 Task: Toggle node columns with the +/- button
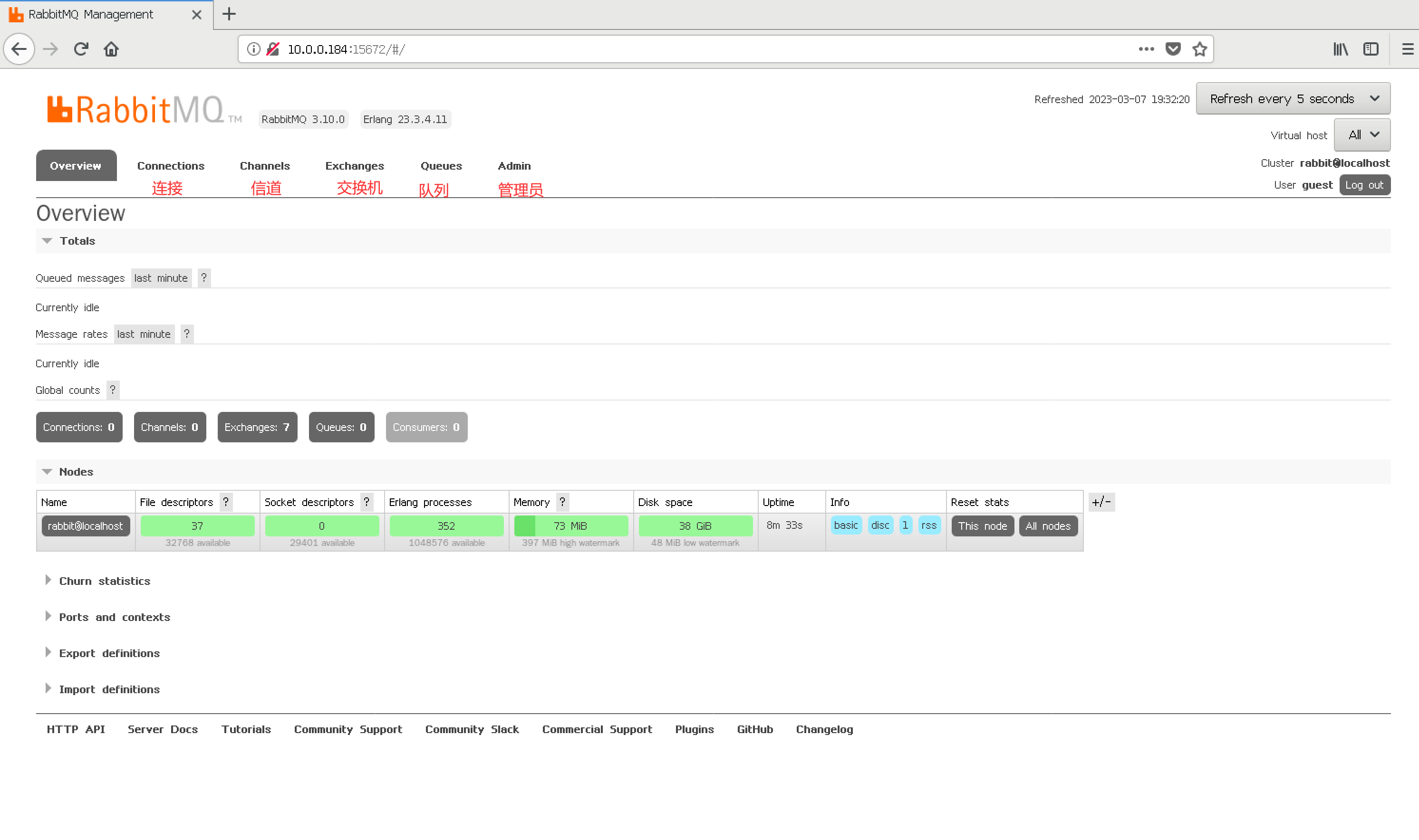(x=1101, y=502)
